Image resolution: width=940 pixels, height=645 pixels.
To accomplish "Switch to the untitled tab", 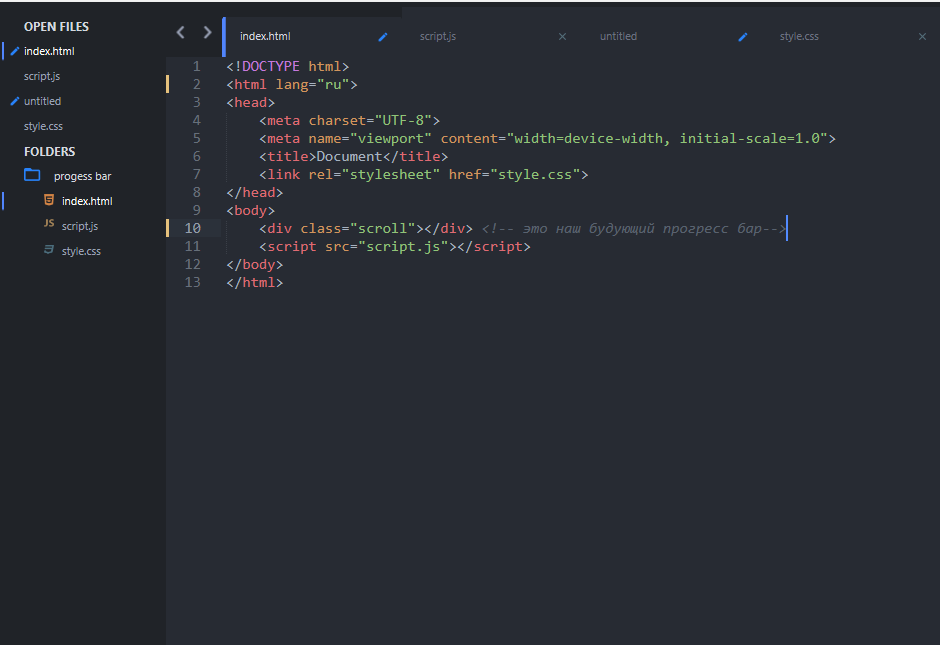I will point(618,37).
